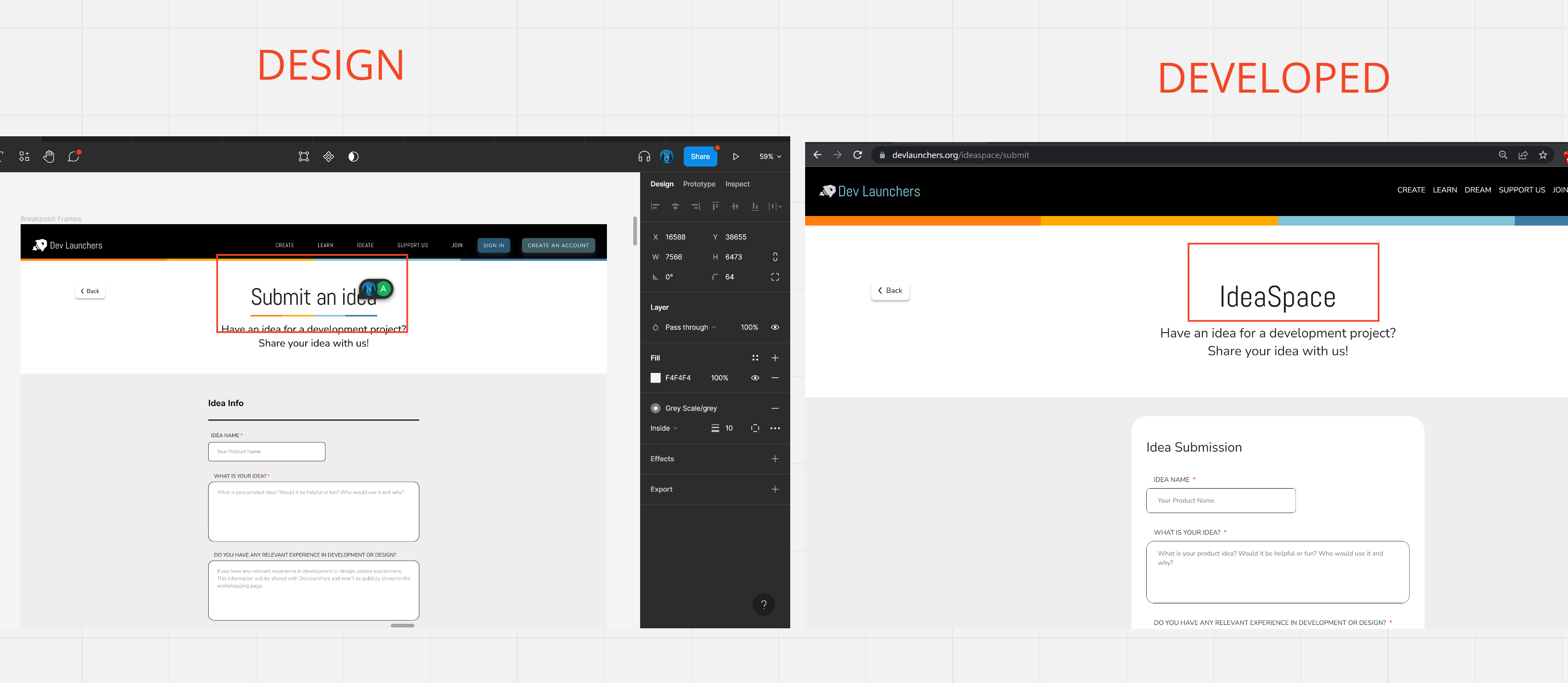Start presentation with the play icon

coord(736,156)
